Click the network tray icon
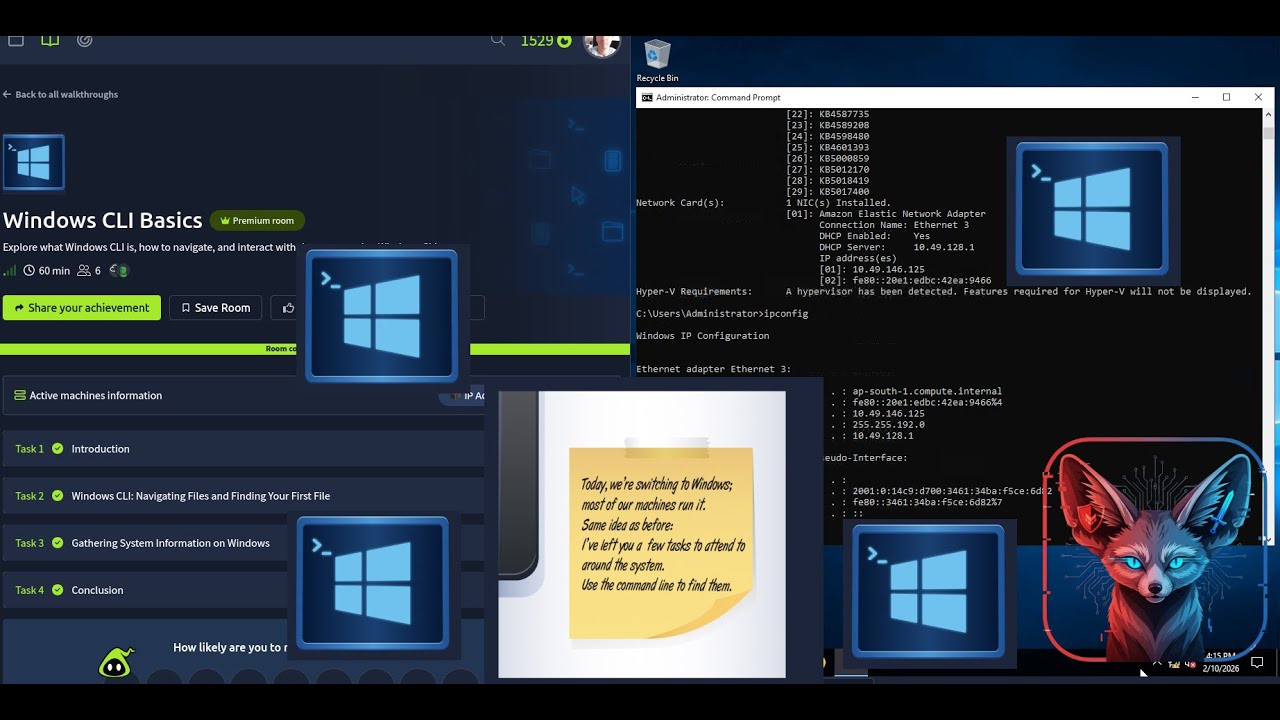The image size is (1280, 720). click(1175, 664)
